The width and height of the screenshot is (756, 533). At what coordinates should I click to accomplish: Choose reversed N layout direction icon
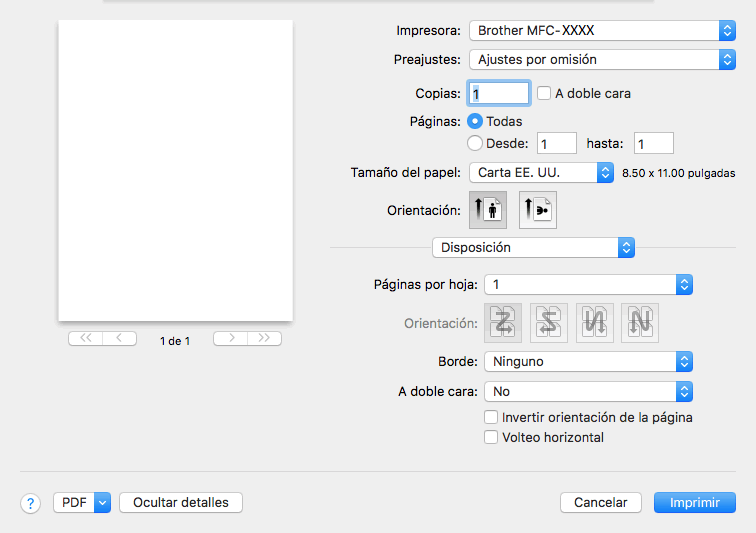click(x=594, y=323)
